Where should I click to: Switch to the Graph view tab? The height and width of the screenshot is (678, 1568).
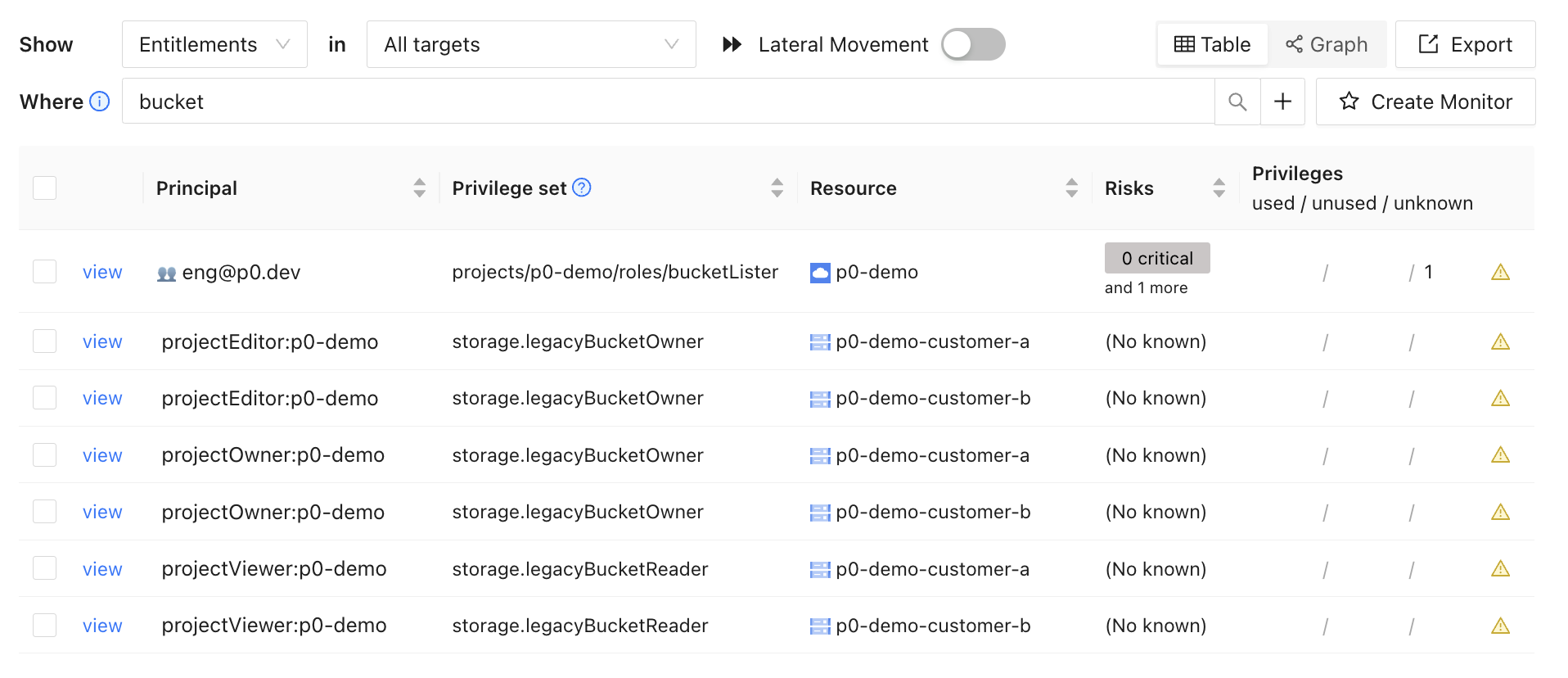click(1327, 44)
